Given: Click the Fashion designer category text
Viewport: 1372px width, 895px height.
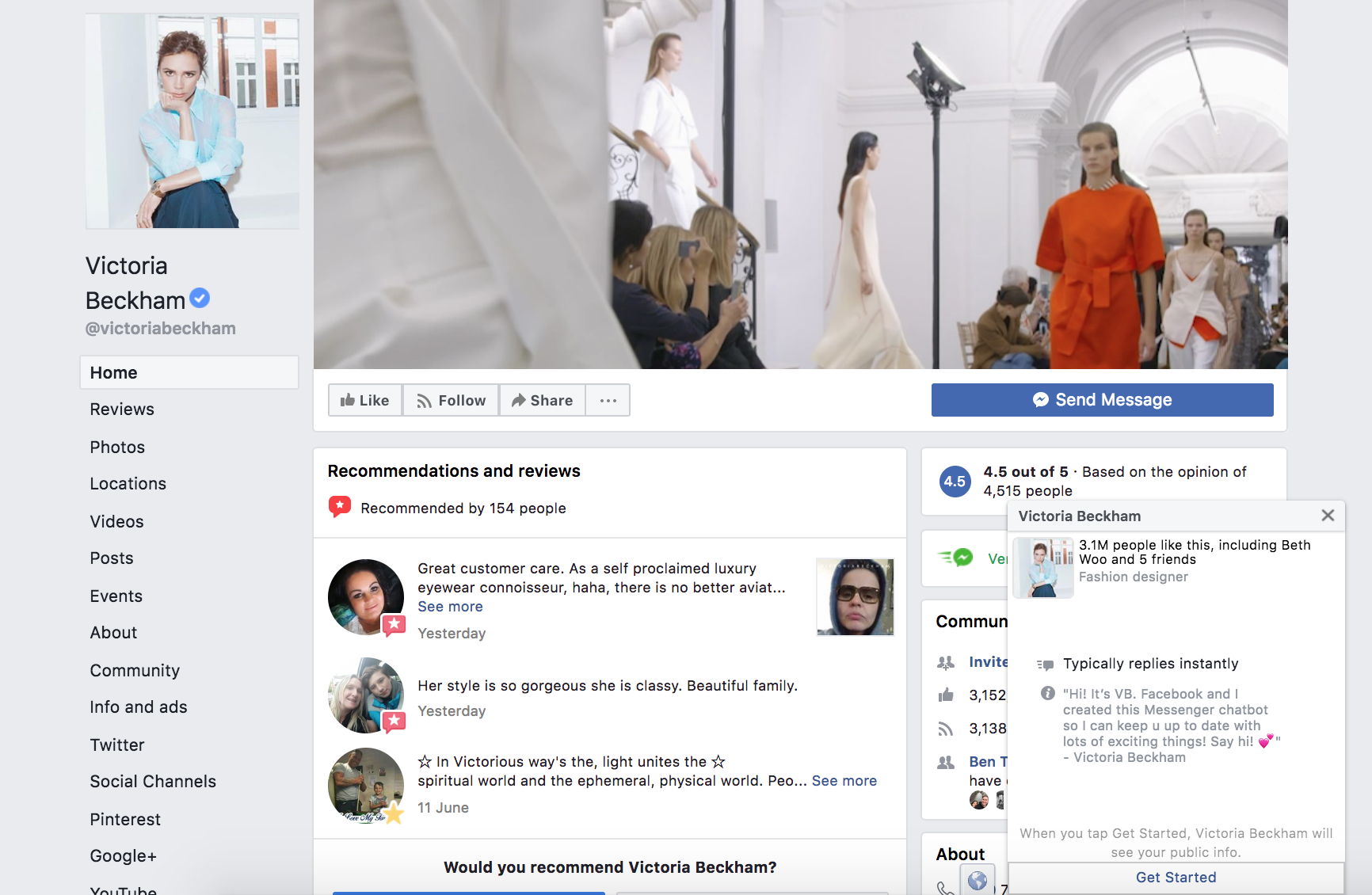Looking at the screenshot, I should coord(1134,577).
